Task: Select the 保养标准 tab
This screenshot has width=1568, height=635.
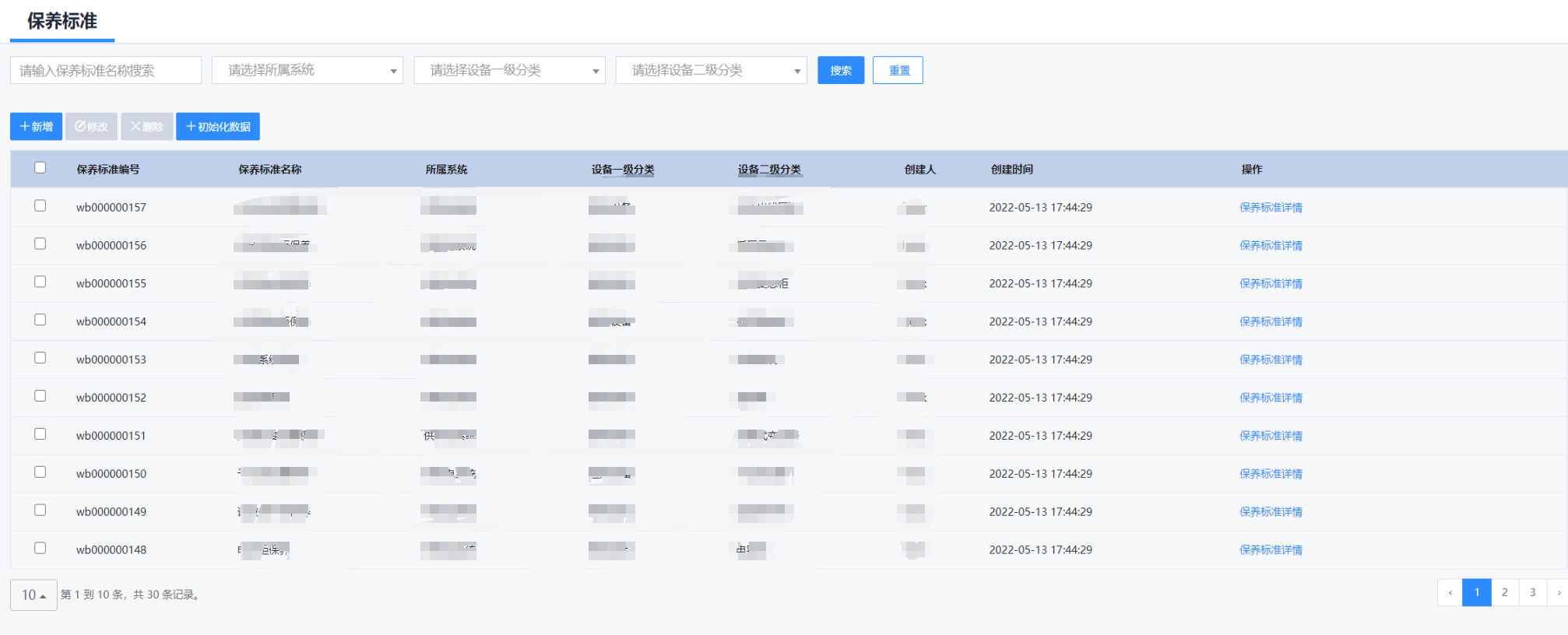Action: tap(62, 21)
